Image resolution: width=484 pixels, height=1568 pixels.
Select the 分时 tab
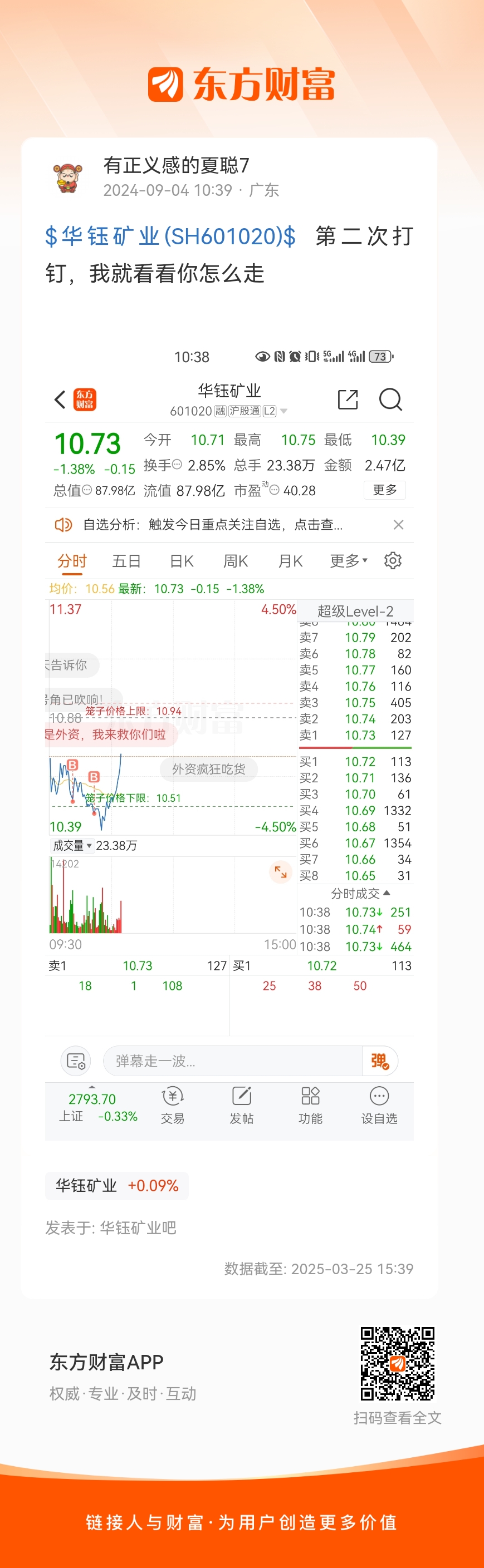pyautogui.click(x=72, y=561)
